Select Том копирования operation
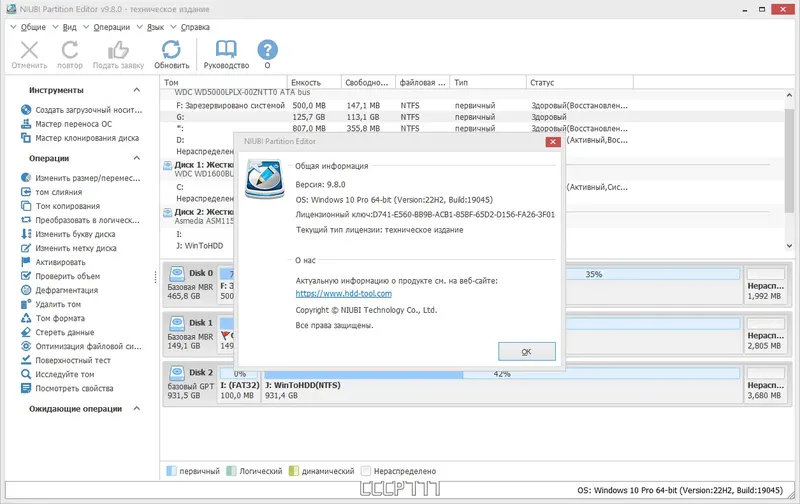800x504 pixels. click(60, 206)
